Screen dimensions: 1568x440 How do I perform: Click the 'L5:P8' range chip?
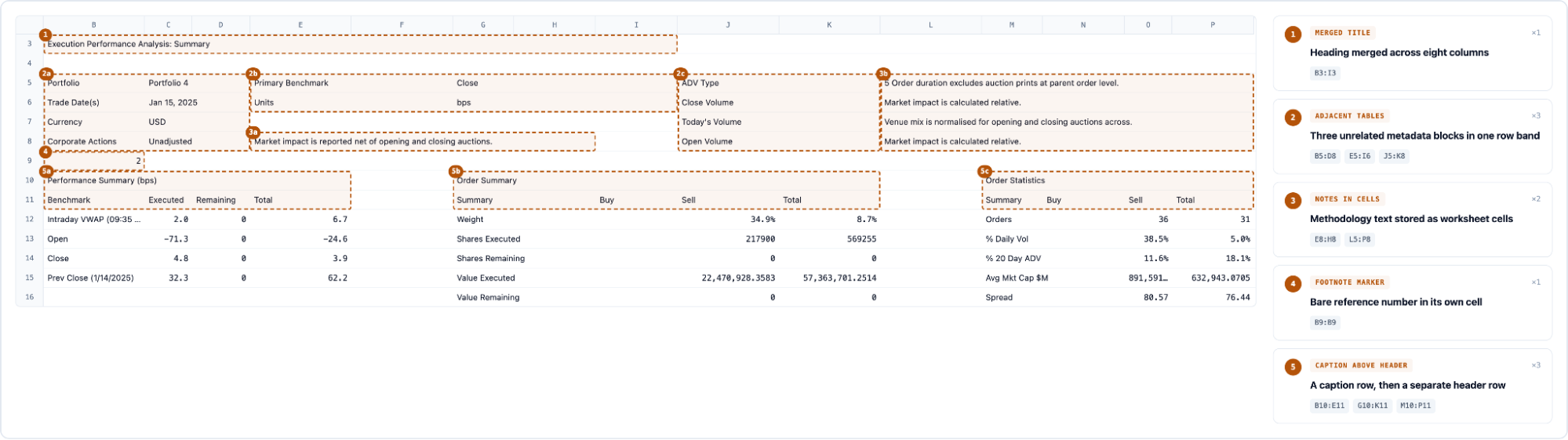(1359, 239)
